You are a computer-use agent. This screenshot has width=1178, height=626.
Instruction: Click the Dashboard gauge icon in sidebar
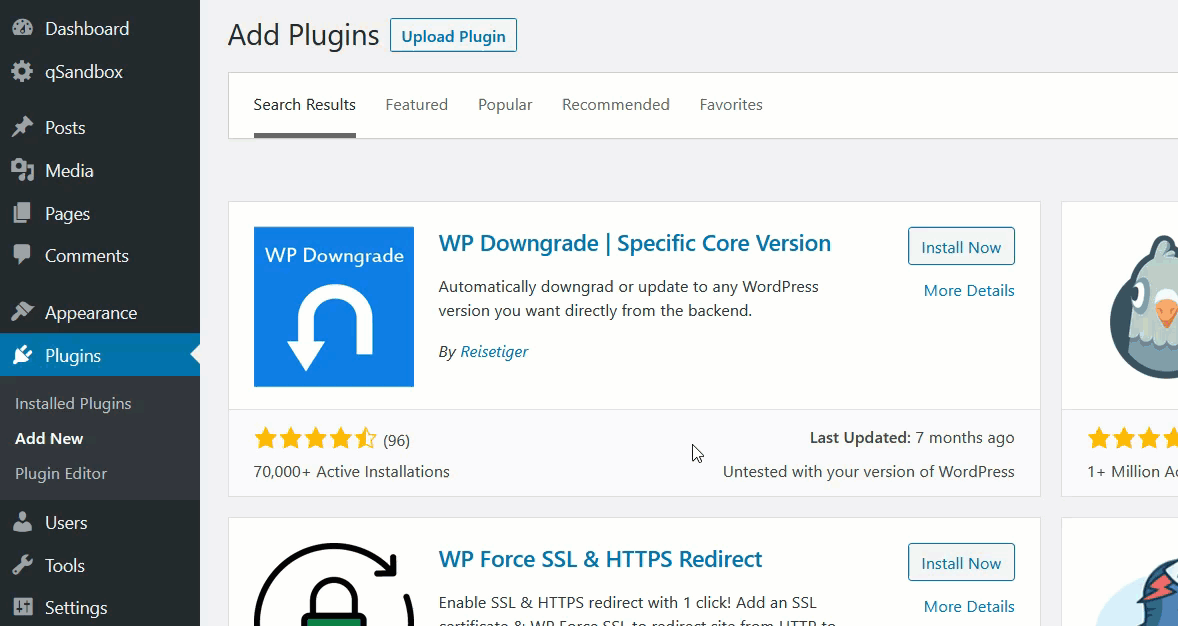coord(23,29)
